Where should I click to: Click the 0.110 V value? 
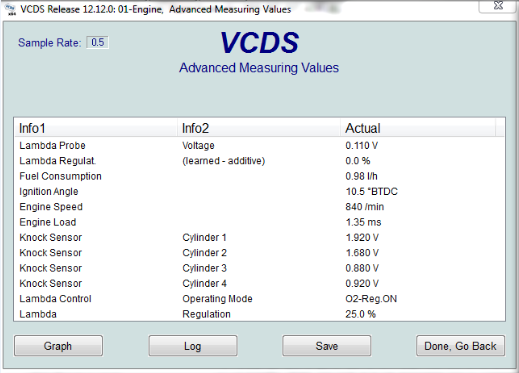(362, 145)
